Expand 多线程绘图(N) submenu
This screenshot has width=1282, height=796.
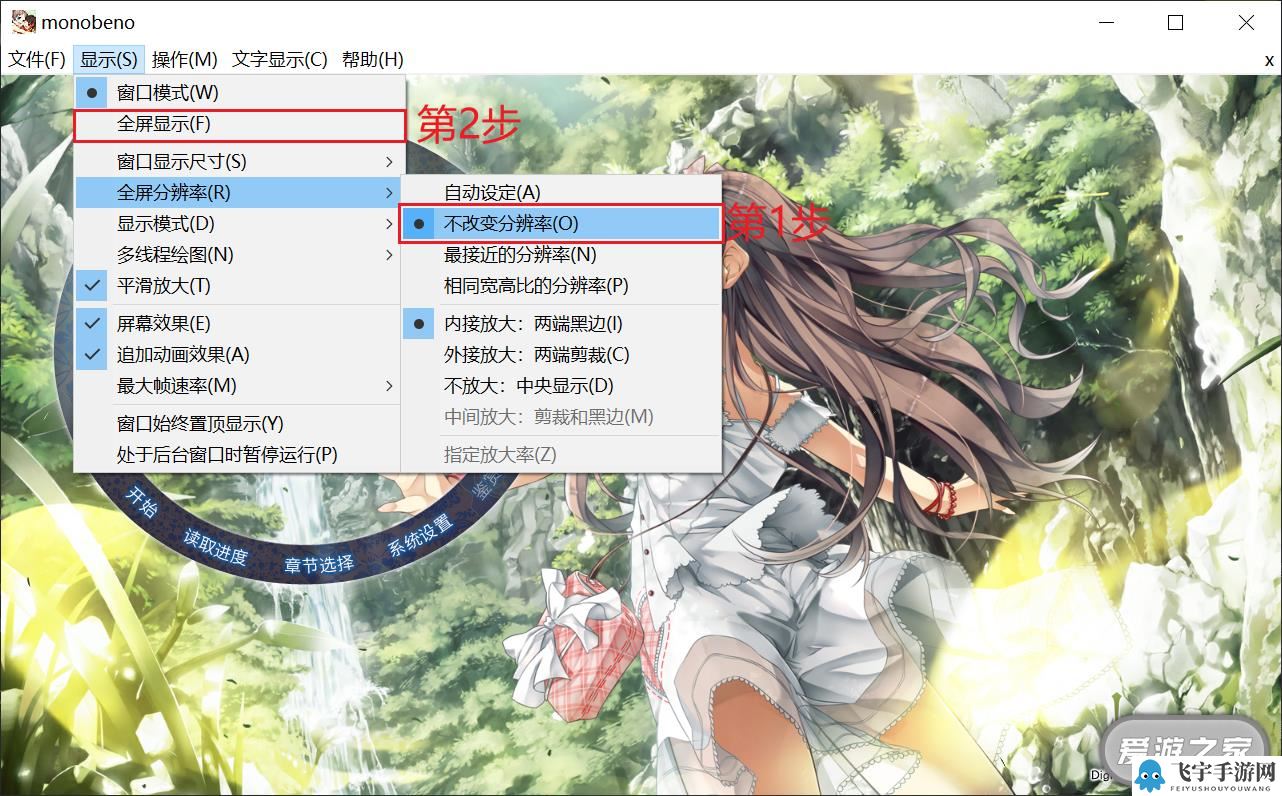(x=239, y=254)
